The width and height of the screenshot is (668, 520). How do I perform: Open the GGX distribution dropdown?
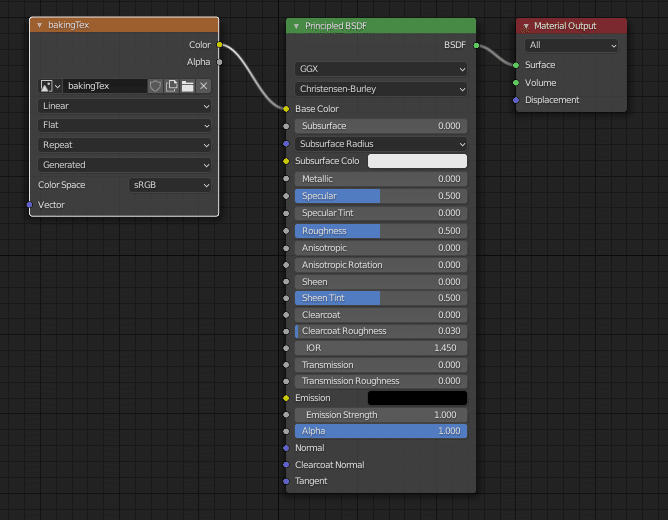(x=381, y=69)
